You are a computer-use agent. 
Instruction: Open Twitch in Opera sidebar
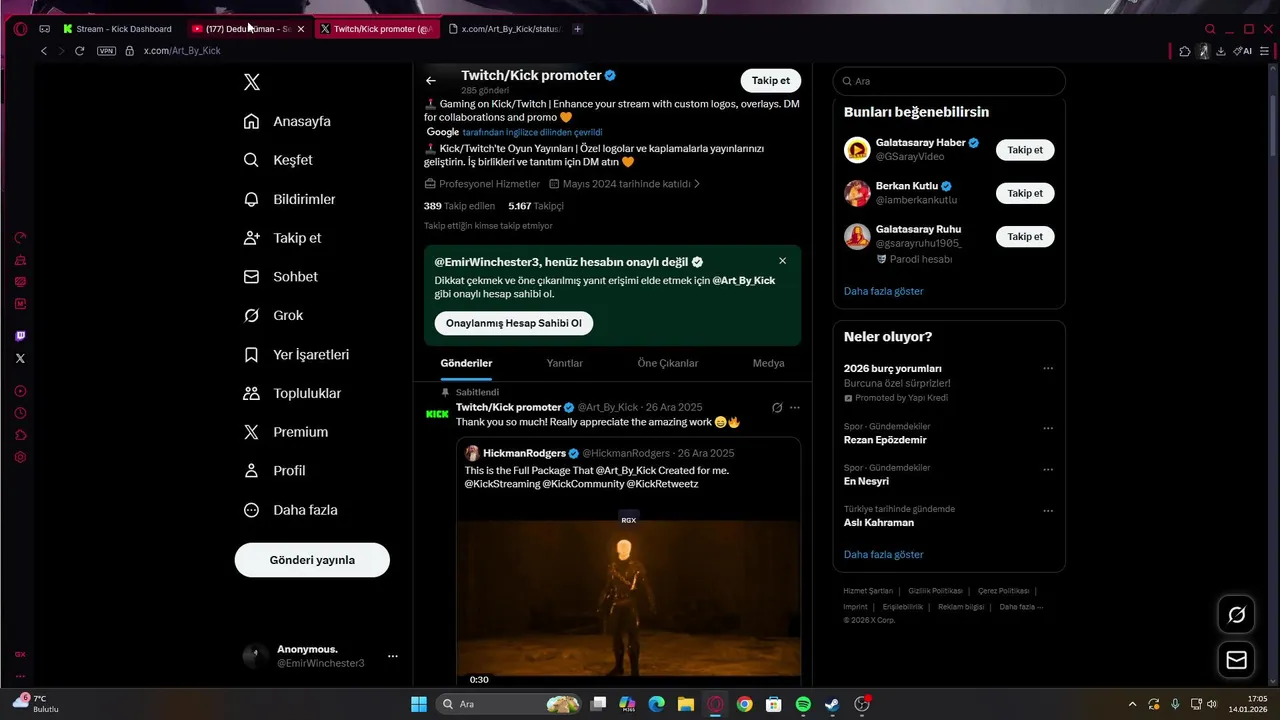coord(20,336)
